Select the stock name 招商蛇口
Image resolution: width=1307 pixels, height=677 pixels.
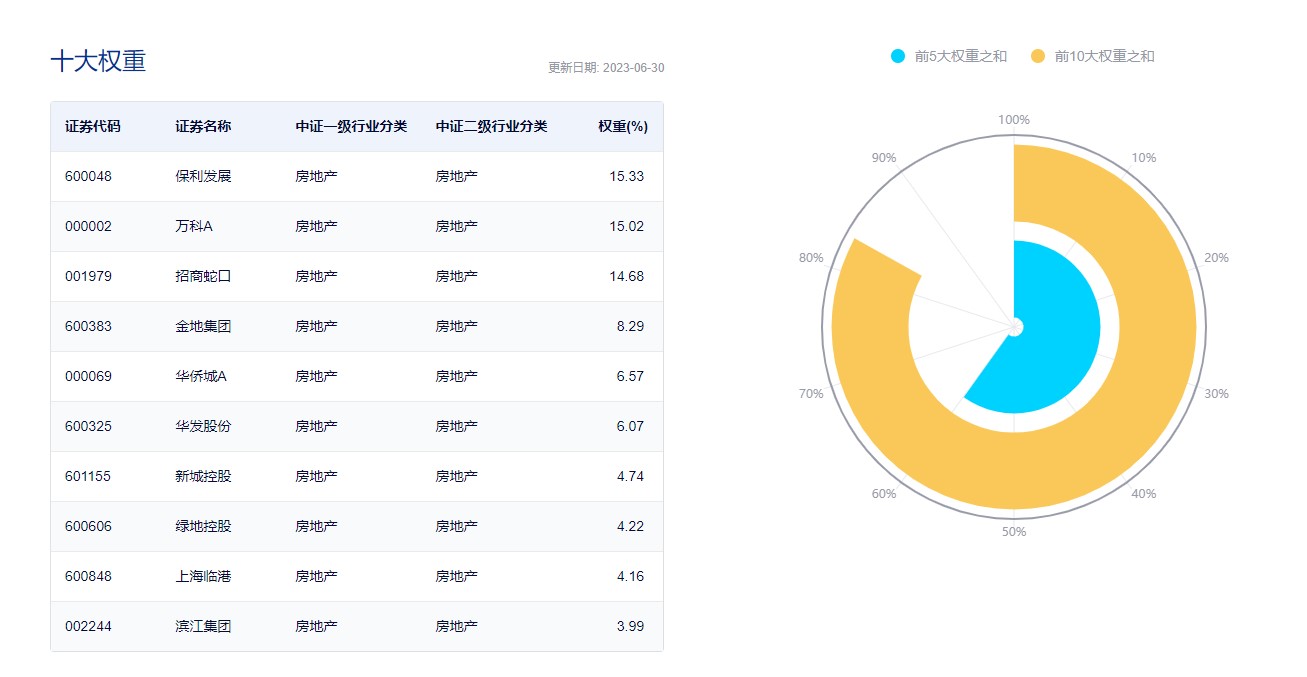tap(203, 276)
